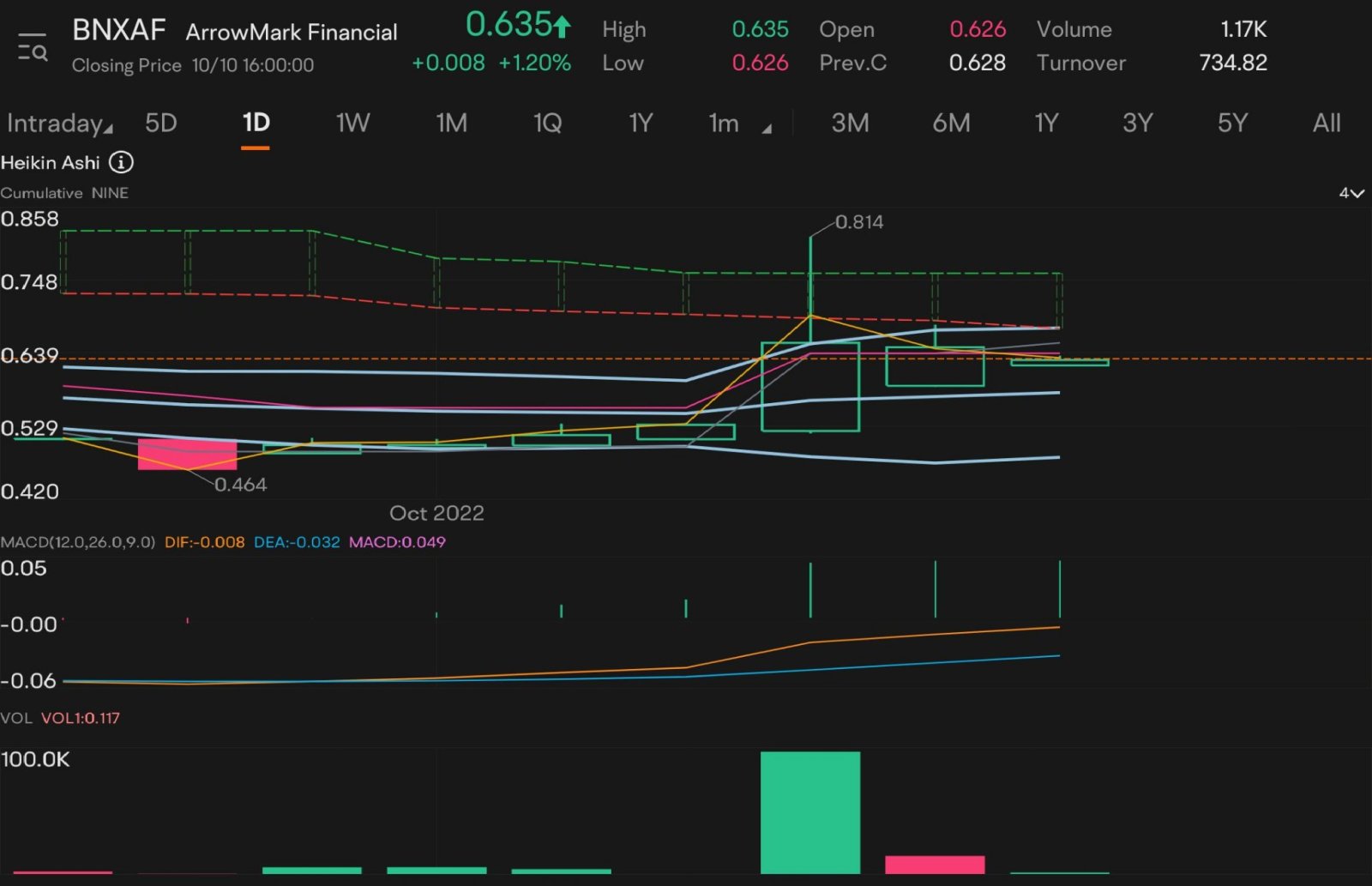Switch to the 1W tab

[352, 123]
